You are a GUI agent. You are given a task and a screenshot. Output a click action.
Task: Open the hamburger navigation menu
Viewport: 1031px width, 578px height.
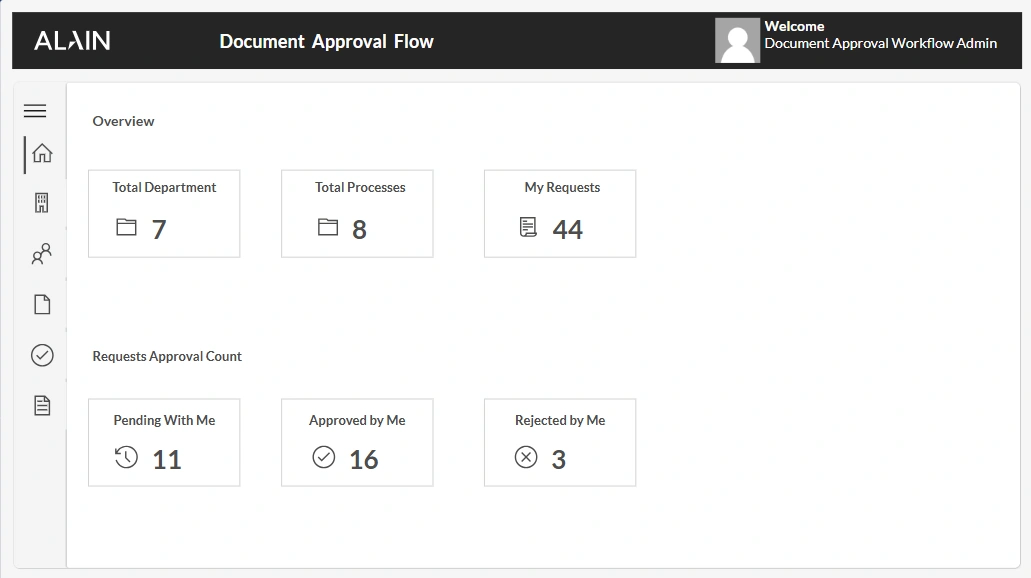[35, 111]
